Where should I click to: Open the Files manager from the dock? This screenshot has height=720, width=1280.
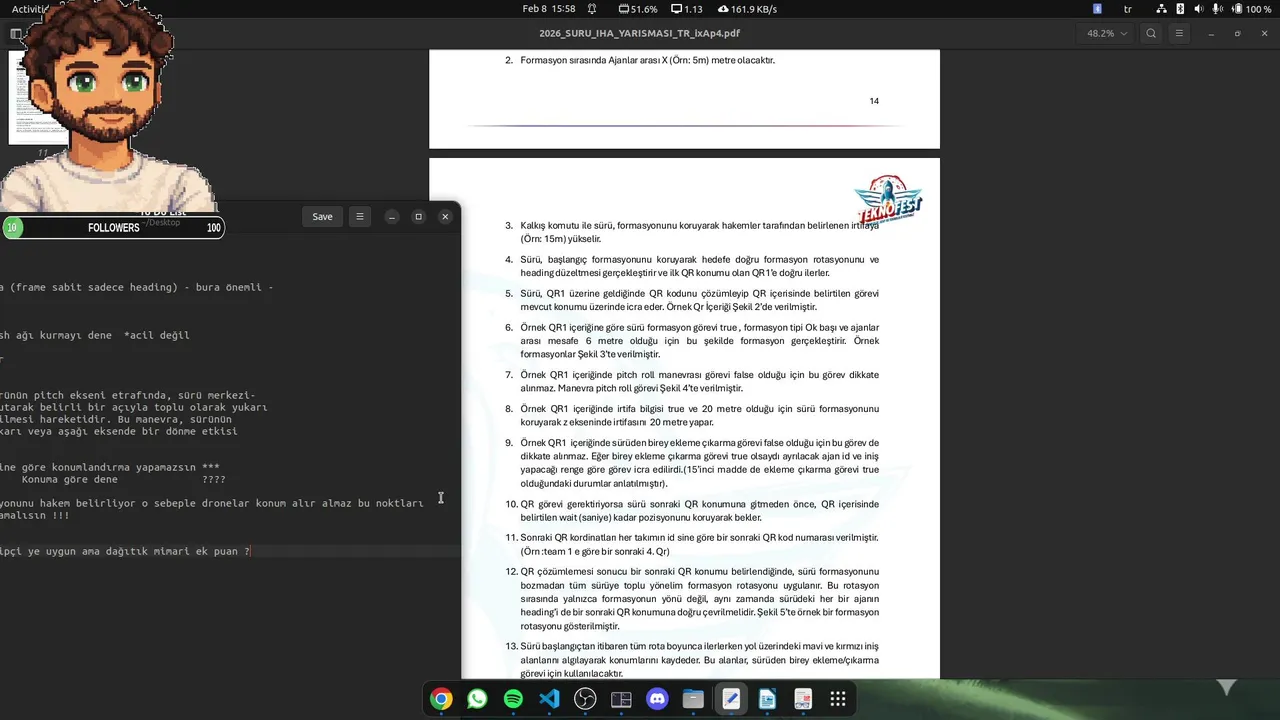pos(693,699)
